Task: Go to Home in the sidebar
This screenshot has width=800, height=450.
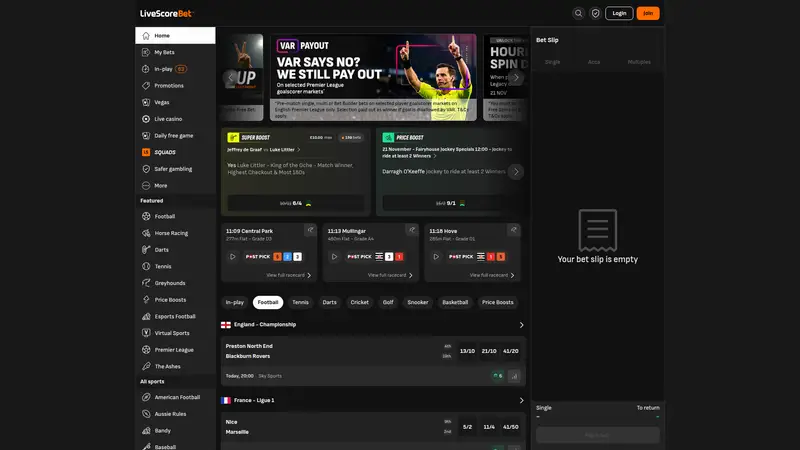Action: [x=175, y=36]
